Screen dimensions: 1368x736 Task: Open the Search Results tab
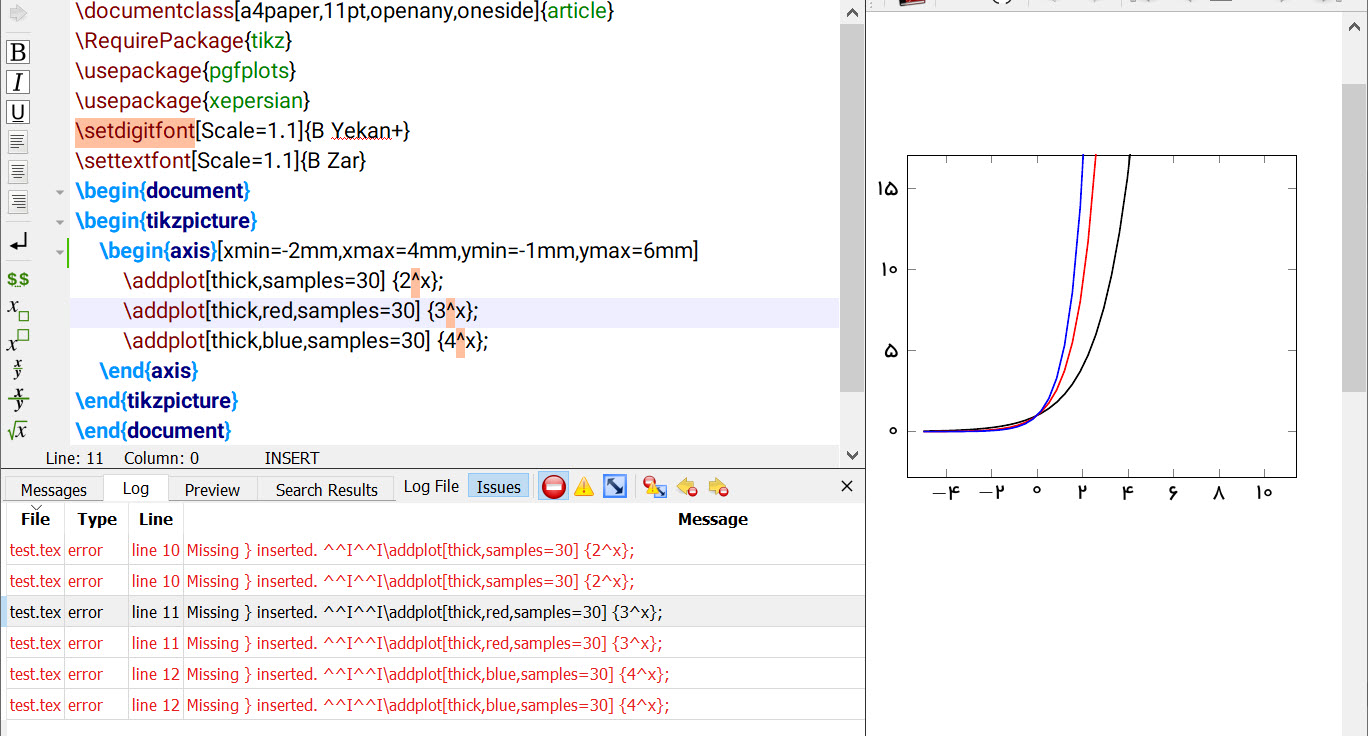coord(326,490)
